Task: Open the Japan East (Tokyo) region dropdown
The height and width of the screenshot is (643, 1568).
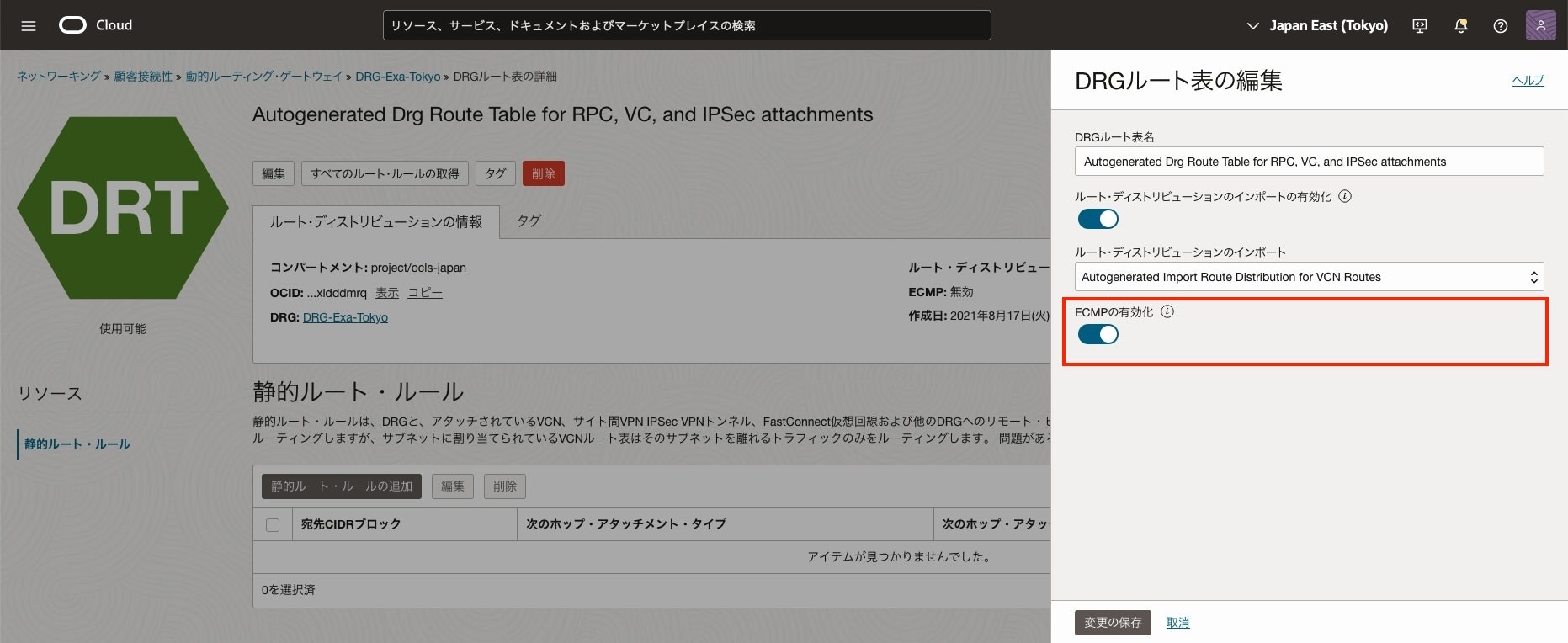Action: [1317, 26]
